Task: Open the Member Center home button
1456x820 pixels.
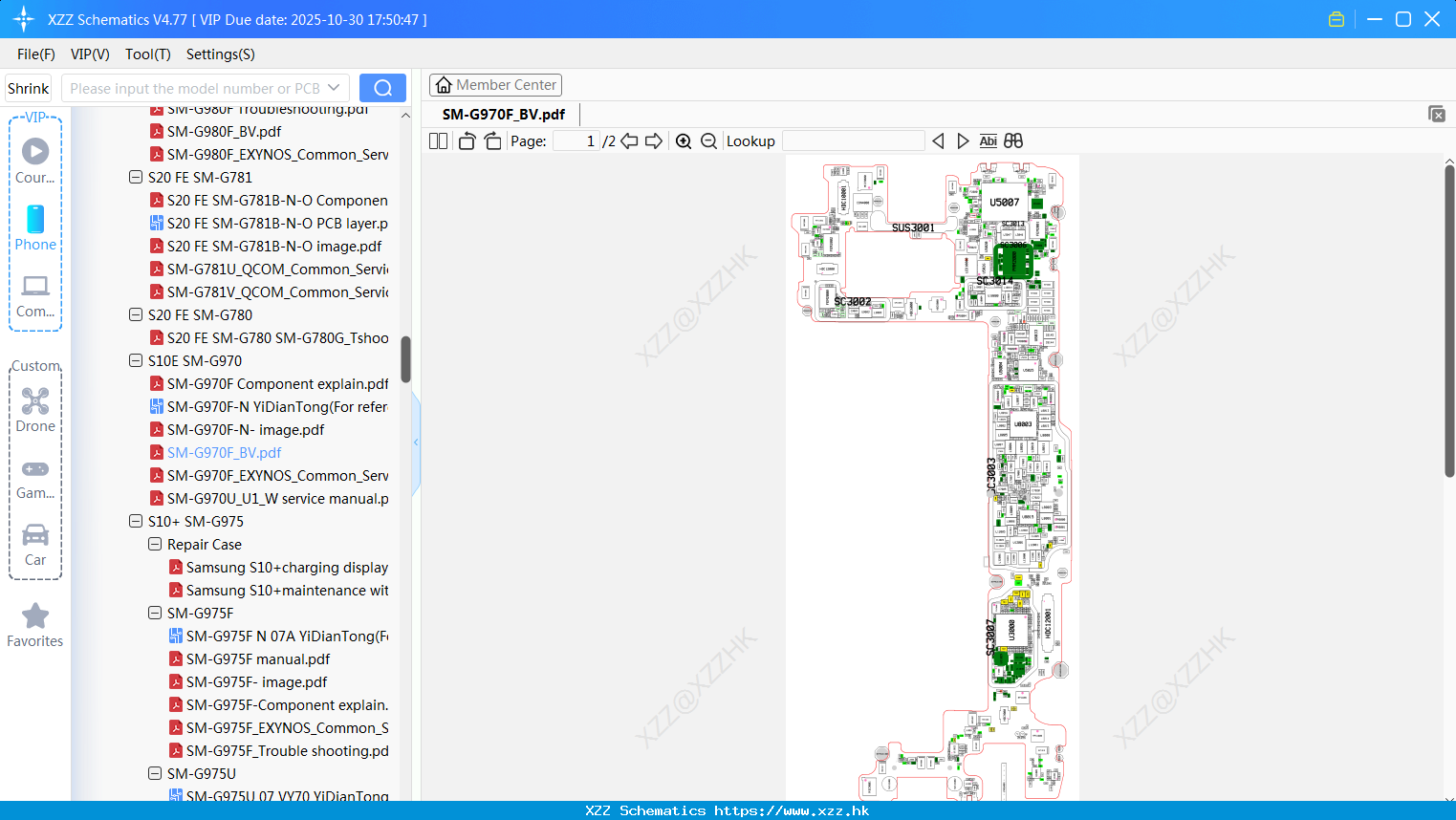Action: [495, 85]
